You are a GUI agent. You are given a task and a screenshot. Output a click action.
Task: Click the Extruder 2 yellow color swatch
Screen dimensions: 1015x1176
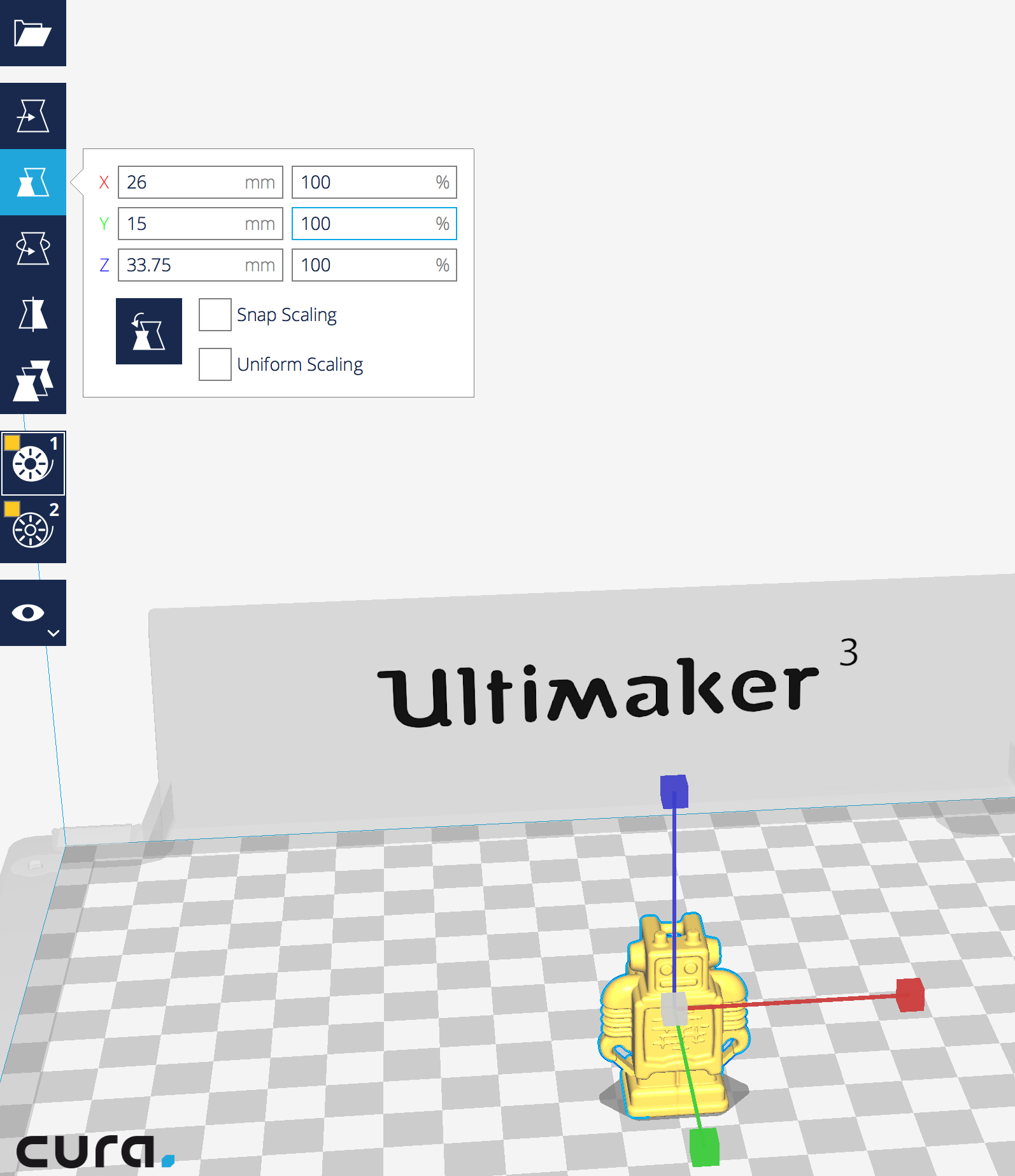pos(12,508)
